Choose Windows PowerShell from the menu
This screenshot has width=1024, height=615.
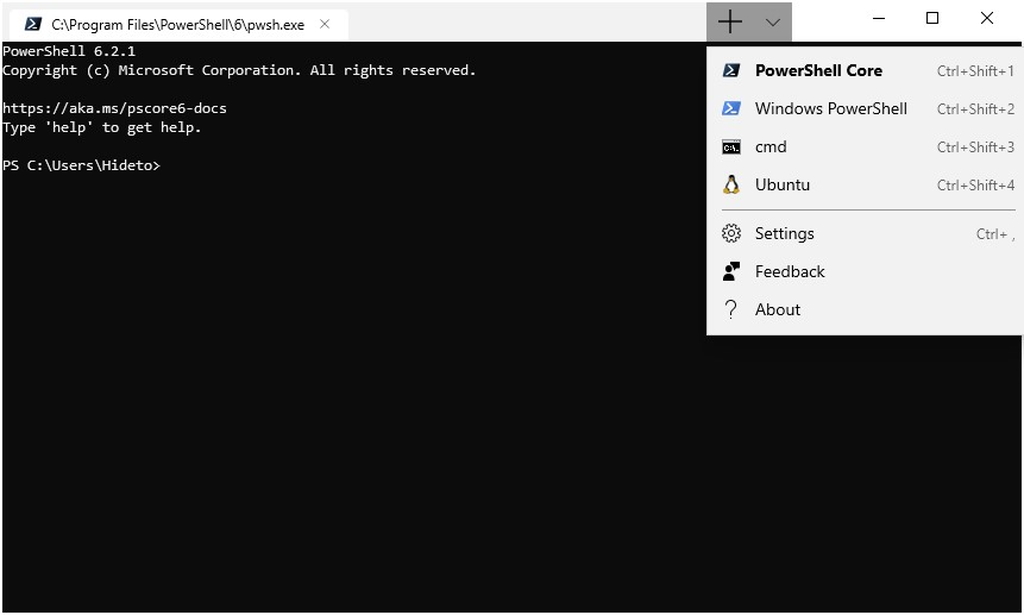click(x=831, y=108)
